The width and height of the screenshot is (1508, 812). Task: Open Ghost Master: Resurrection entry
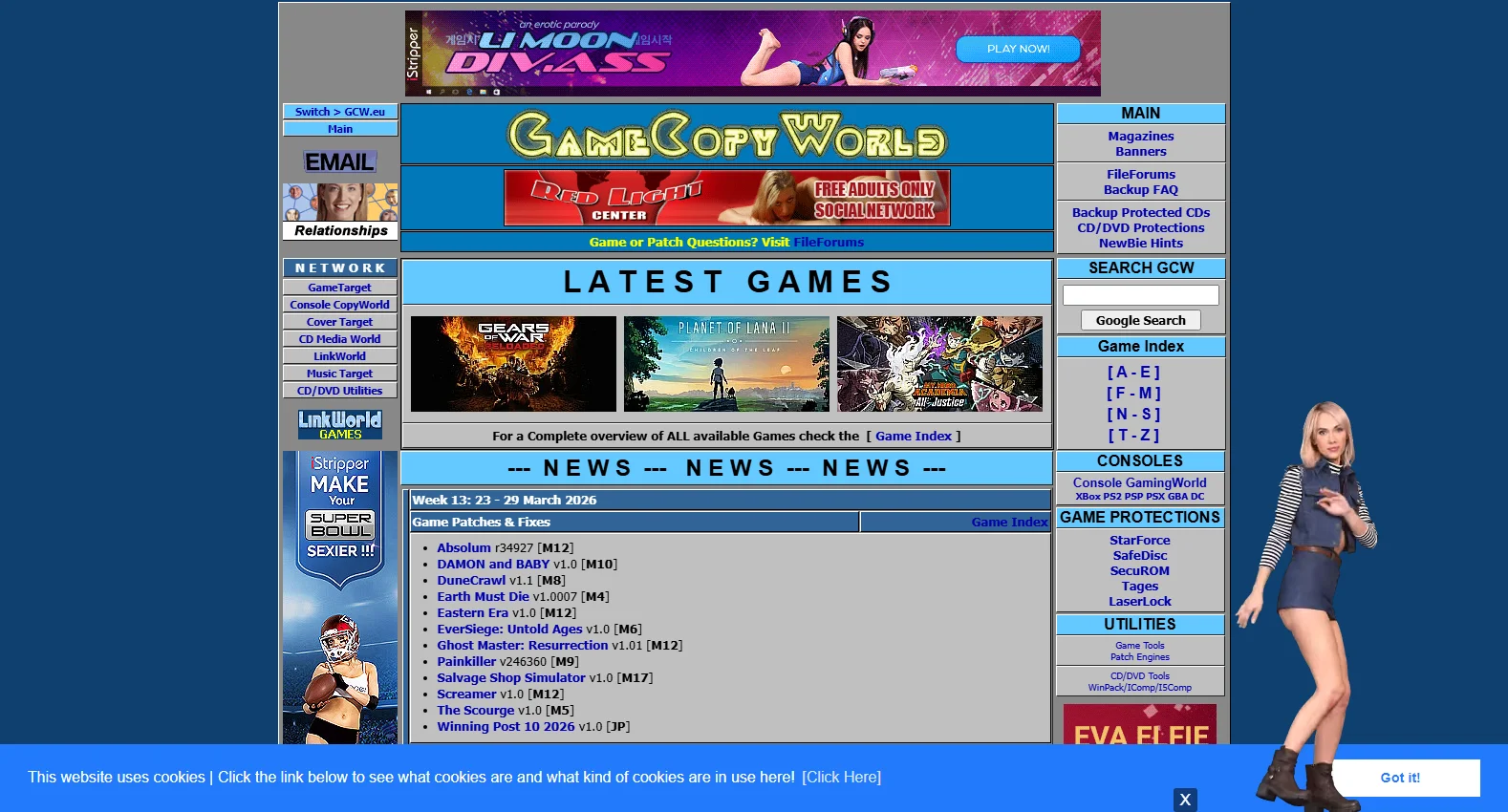pos(522,646)
